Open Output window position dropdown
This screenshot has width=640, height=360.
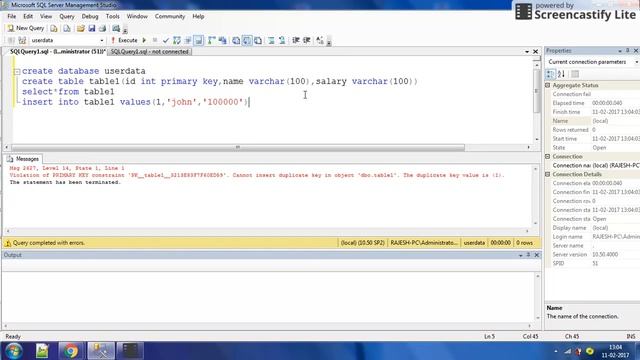[x=520, y=255]
